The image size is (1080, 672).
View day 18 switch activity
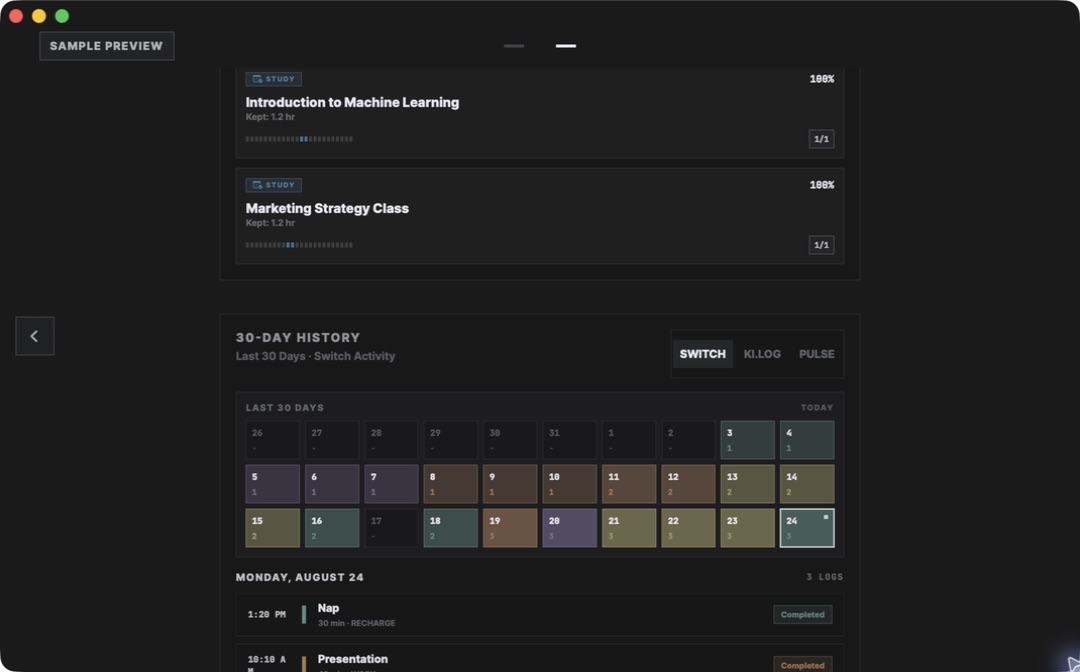450,528
